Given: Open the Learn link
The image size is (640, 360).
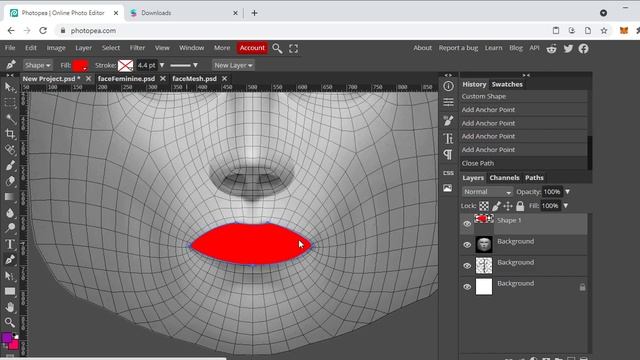Looking at the screenshot, I should tap(493, 48).
